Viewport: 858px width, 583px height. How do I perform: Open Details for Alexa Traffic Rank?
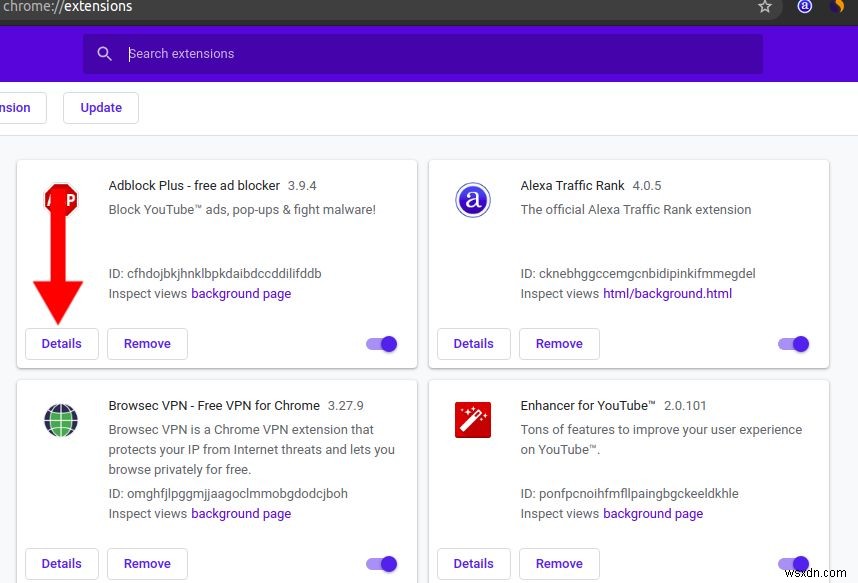coord(474,344)
